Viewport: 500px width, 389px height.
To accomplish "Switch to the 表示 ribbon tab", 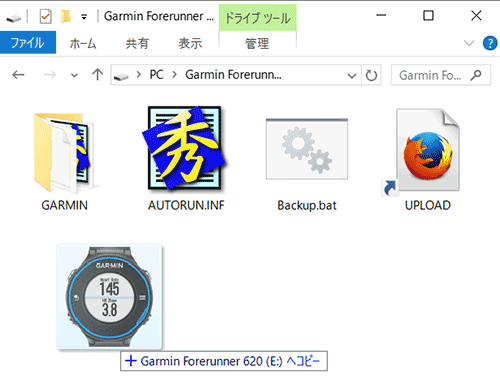I will (190, 43).
